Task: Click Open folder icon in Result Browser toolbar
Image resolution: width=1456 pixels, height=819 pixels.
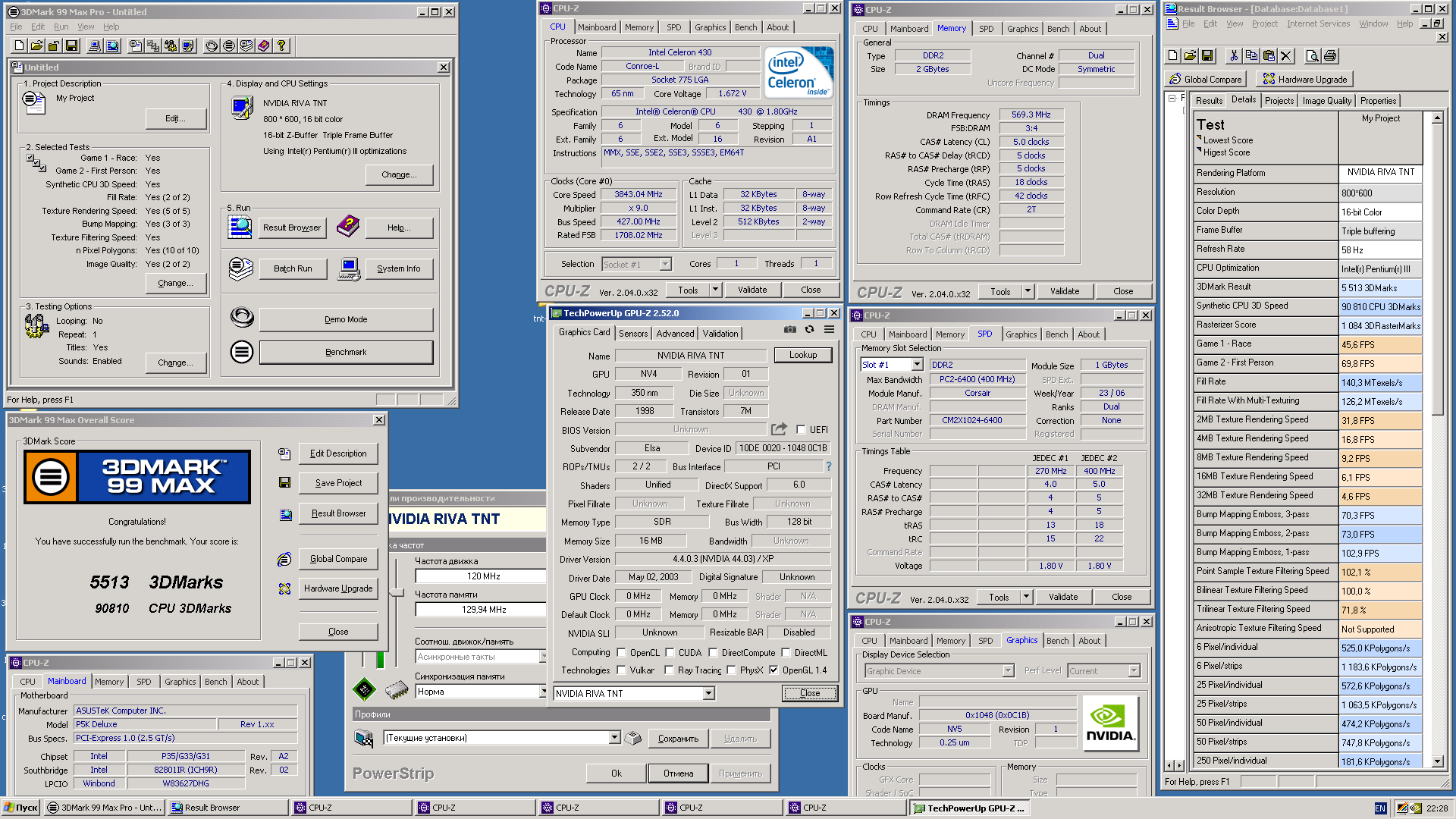Action: [1190, 55]
